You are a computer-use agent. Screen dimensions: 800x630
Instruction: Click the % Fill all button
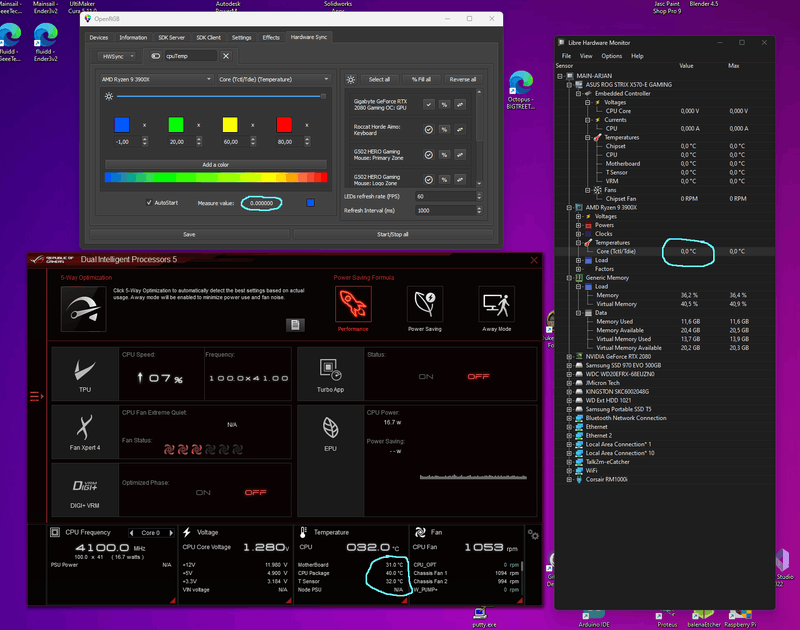pyautogui.click(x=421, y=80)
